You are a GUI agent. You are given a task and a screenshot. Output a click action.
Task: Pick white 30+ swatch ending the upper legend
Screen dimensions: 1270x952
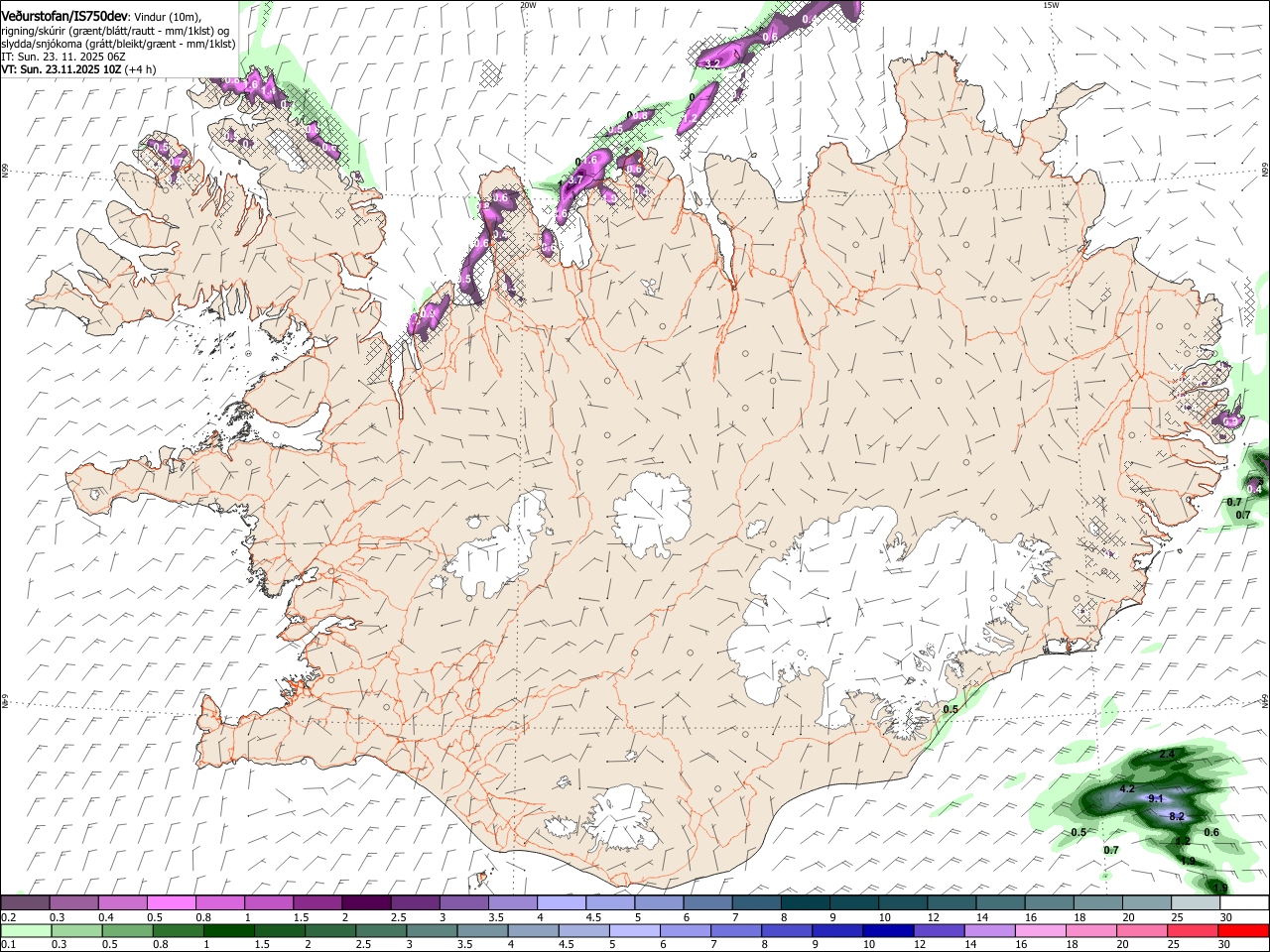tap(1245, 902)
